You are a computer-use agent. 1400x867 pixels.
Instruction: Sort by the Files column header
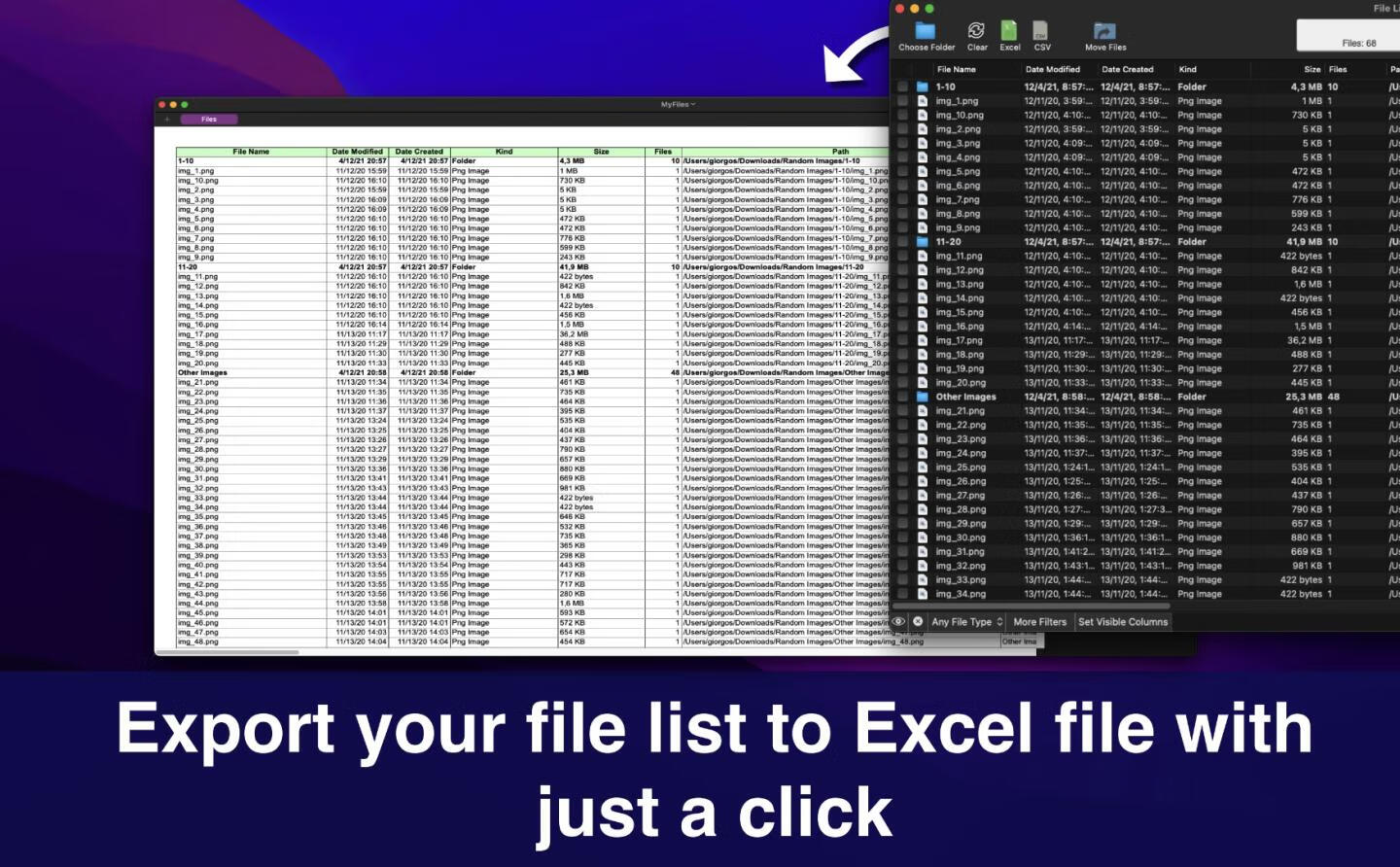click(x=1338, y=70)
